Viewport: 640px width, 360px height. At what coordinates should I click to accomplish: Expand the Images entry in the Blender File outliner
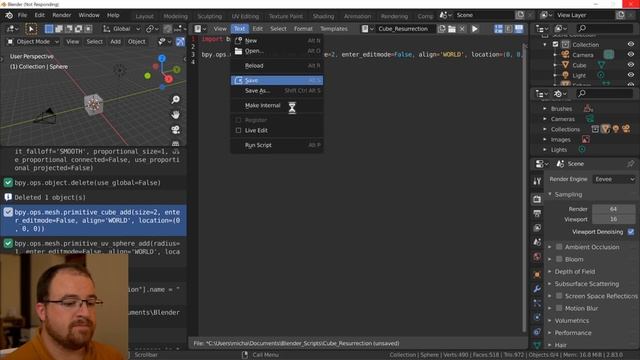(x=545, y=139)
